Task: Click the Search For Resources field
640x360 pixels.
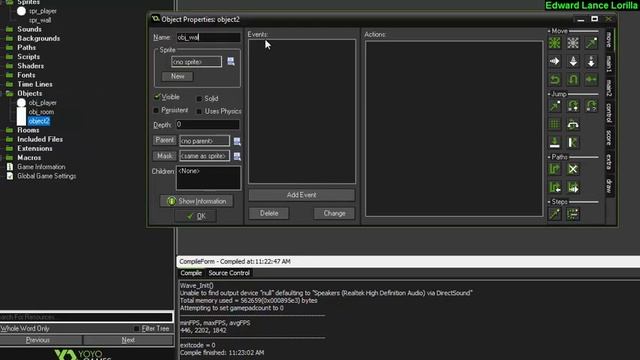Action: point(86,317)
